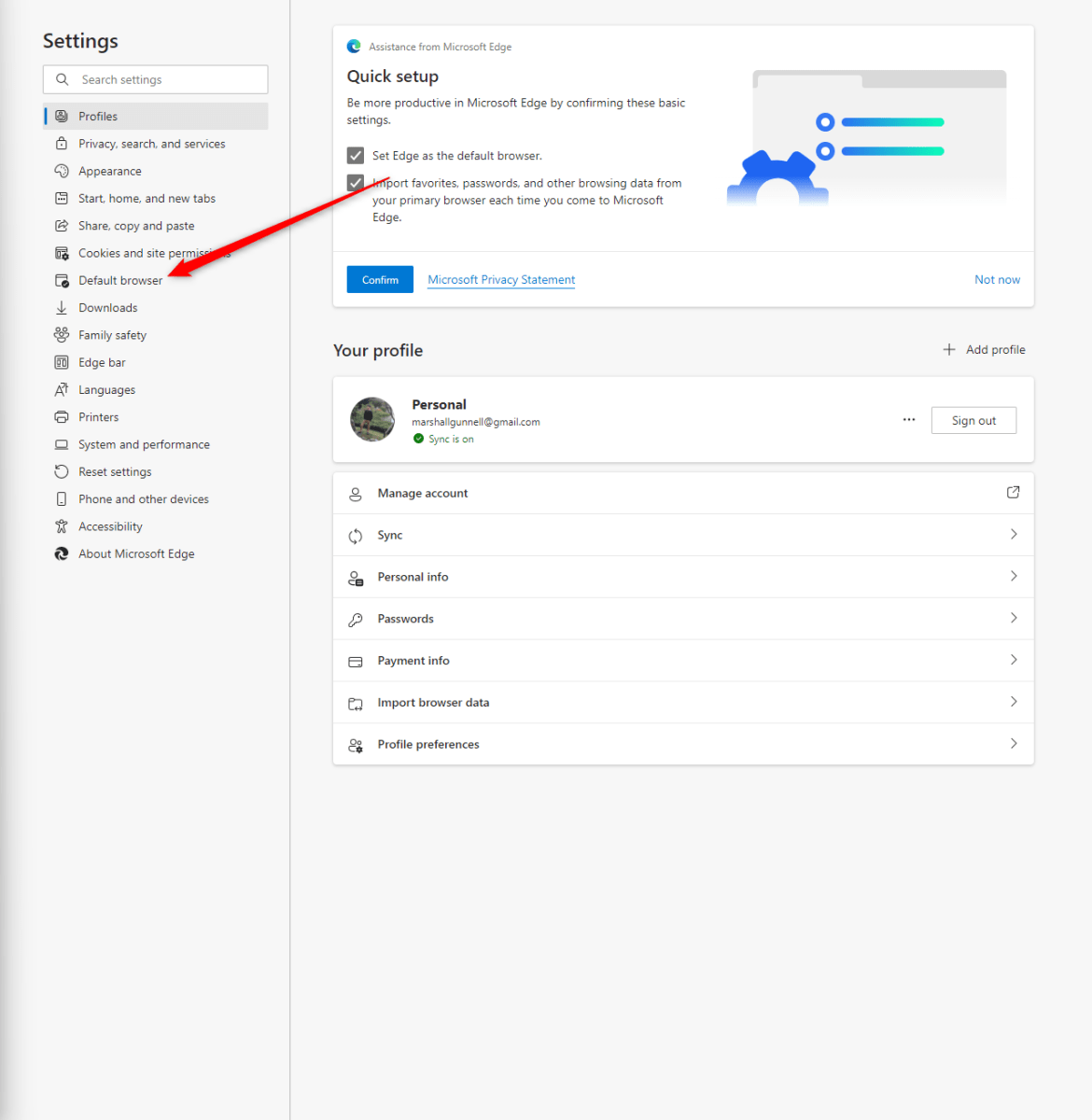Click the Sign out button
This screenshot has width=1092, height=1120.
click(x=973, y=421)
